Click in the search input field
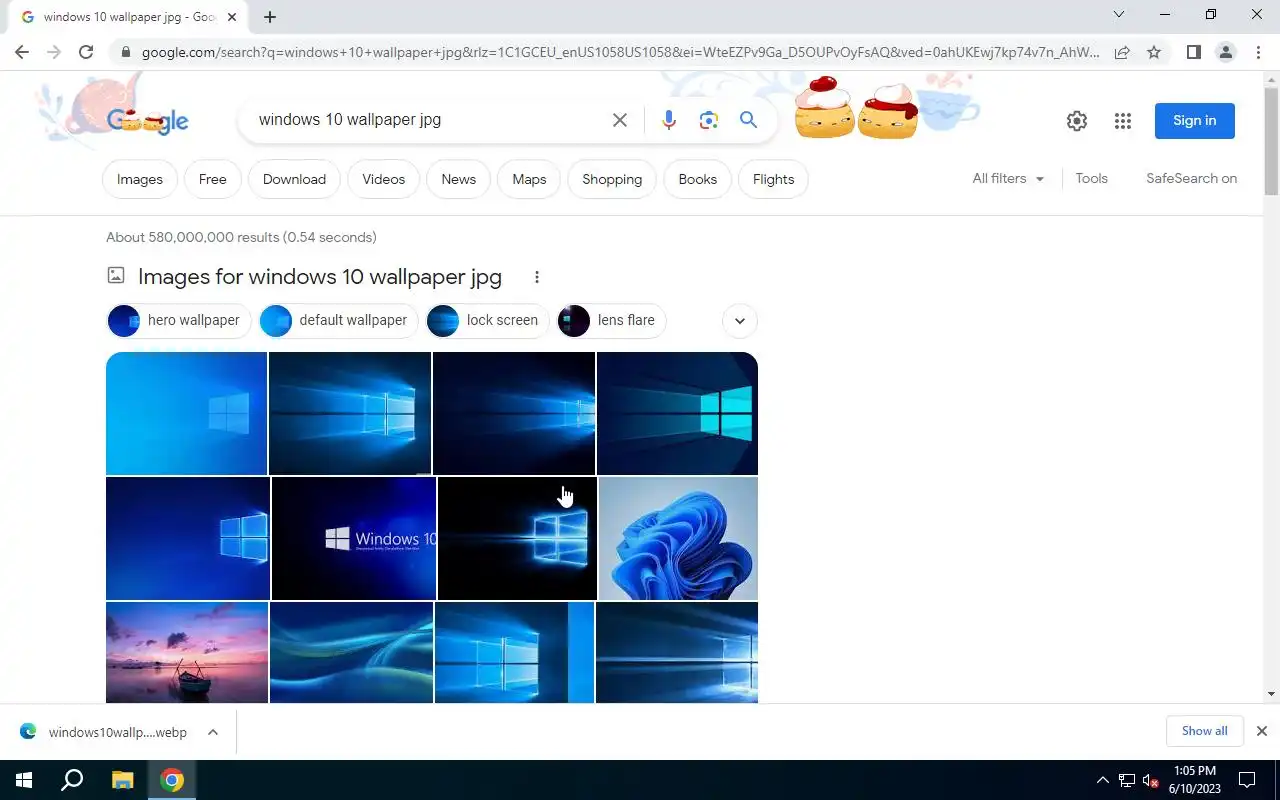1280x800 pixels. pos(430,120)
